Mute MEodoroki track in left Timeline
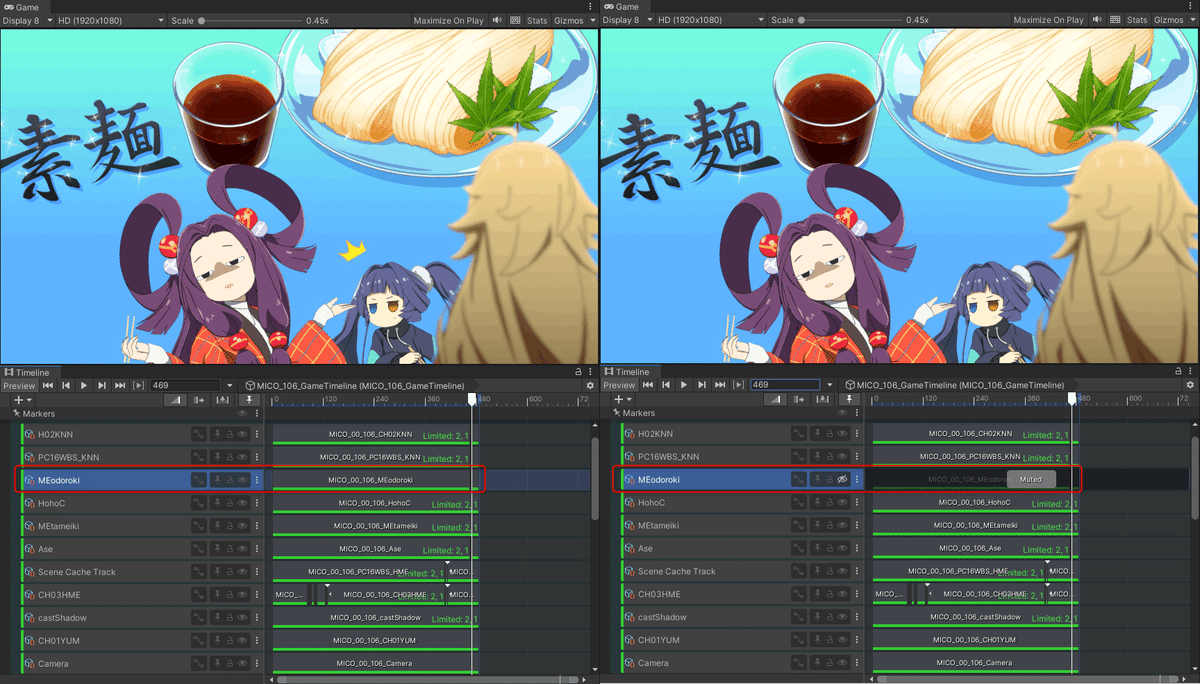Image resolution: width=1200 pixels, height=684 pixels. coord(242,480)
